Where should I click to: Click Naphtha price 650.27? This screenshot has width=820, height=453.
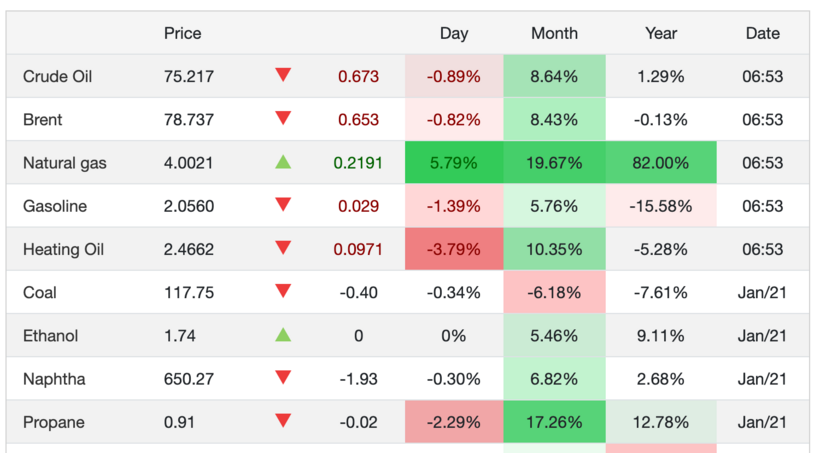point(189,379)
